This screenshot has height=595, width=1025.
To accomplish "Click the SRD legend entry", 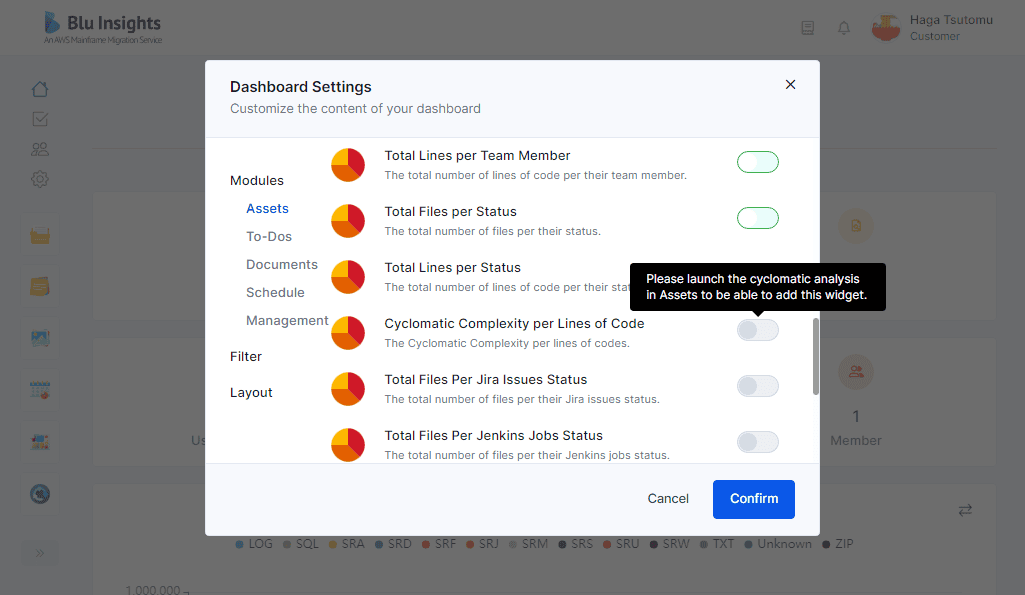I will pos(393,544).
